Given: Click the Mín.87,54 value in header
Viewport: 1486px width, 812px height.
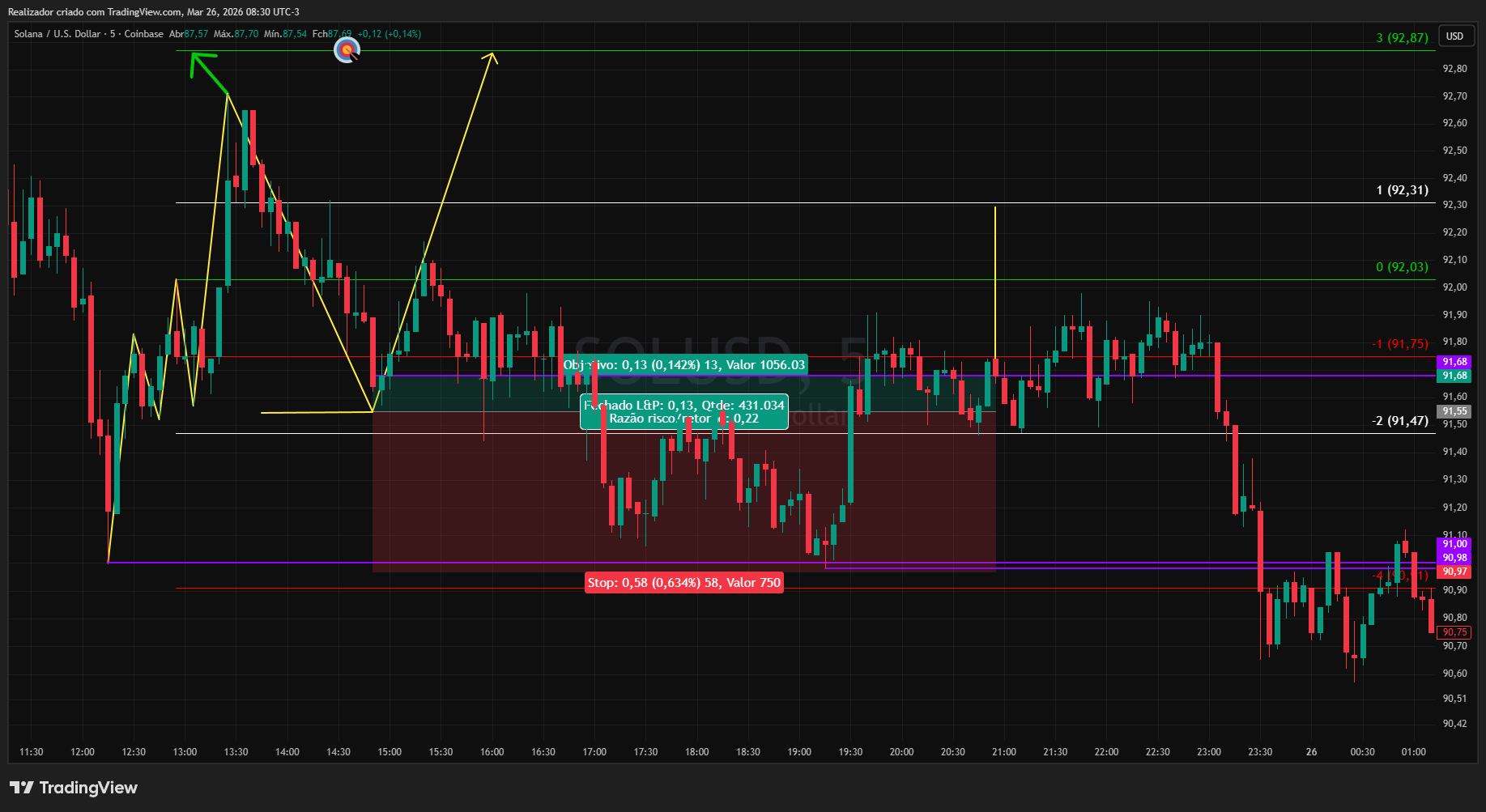Looking at the screenshot, I should click(x=286, y=34).
